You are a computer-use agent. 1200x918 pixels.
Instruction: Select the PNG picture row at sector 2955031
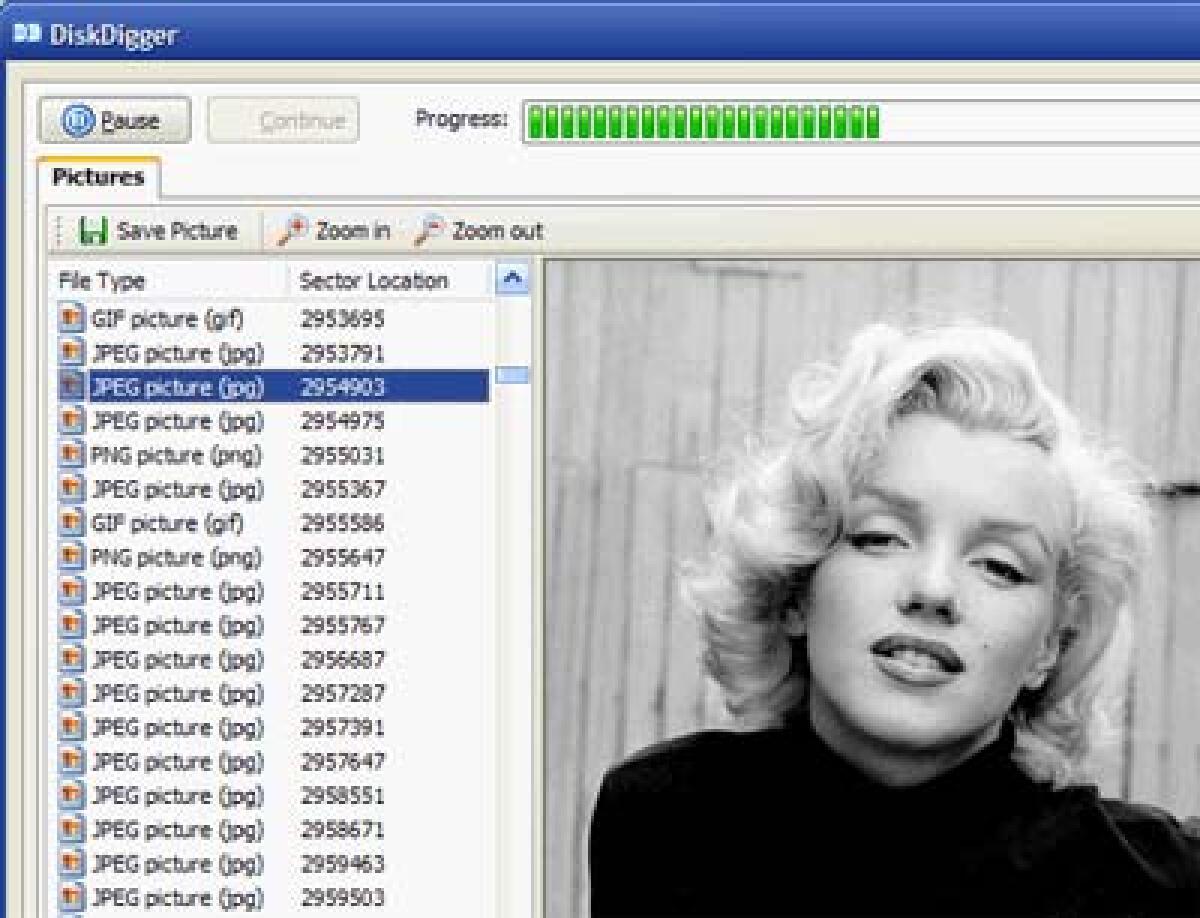click(x=272, y=455)
